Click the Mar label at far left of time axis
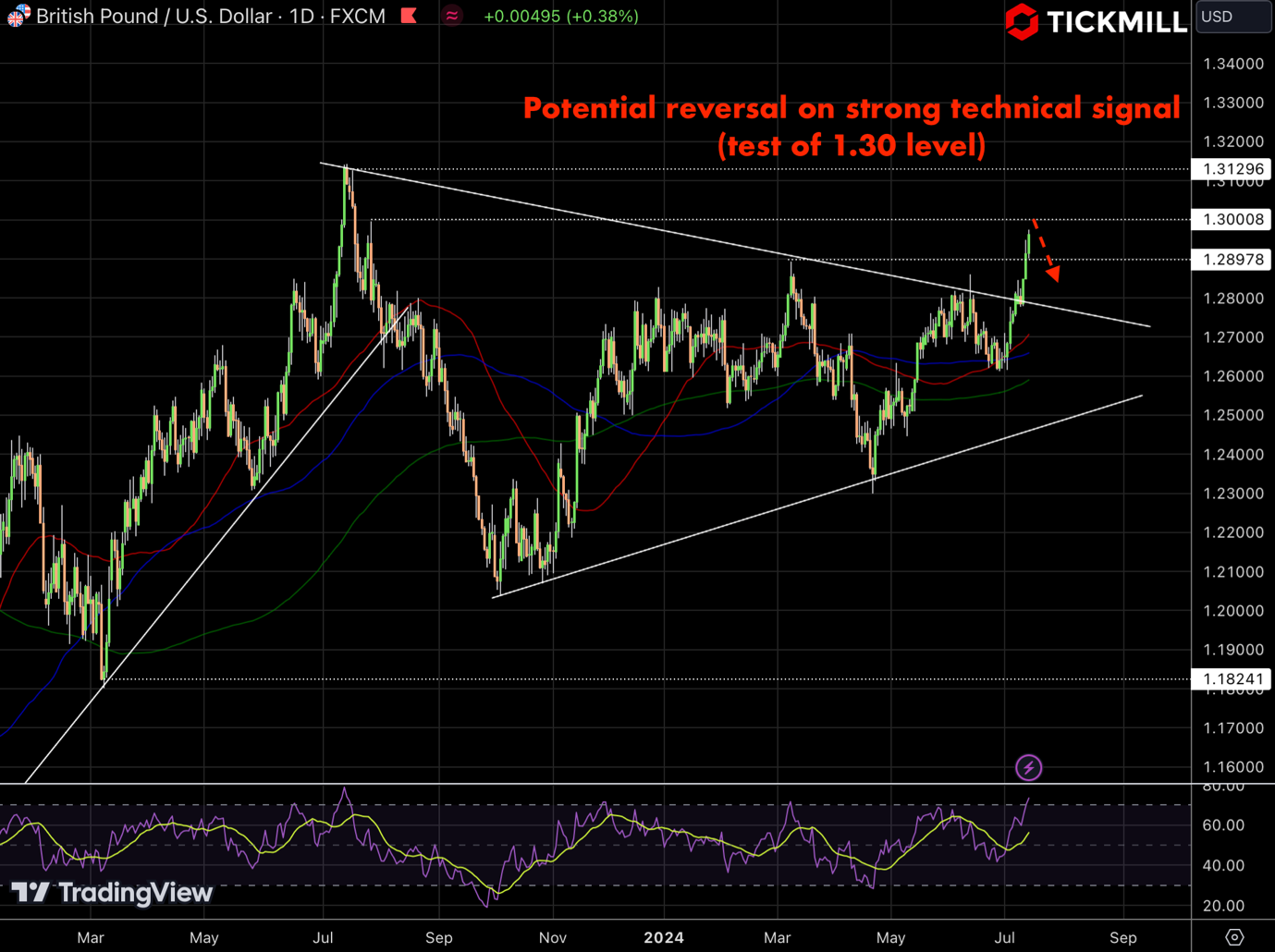1275x952 pixels. click(91, 937)
